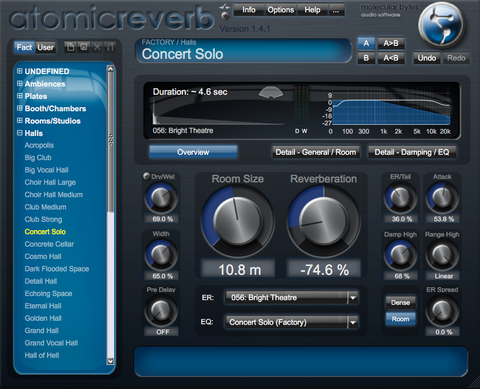Click the preset name display Concert Solo
Screen dimensions: 480x389
tap(244, 51)
